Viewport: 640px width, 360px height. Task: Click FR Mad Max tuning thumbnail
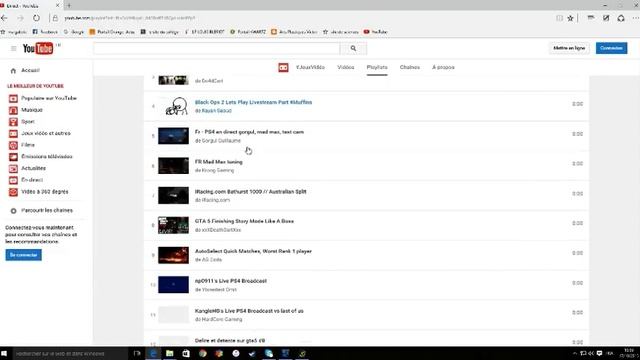tap(173, 166)
